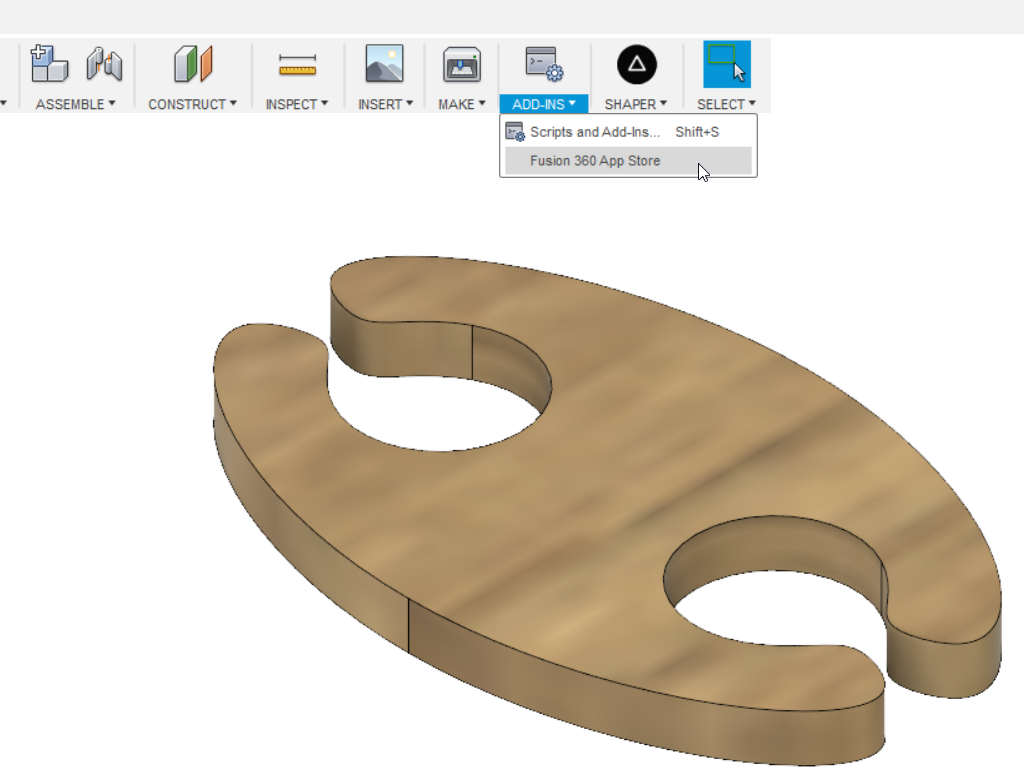1024x768 pixels.
Task: Choose Fusion 360 App Store entry
Action: [x=628, y=161]
